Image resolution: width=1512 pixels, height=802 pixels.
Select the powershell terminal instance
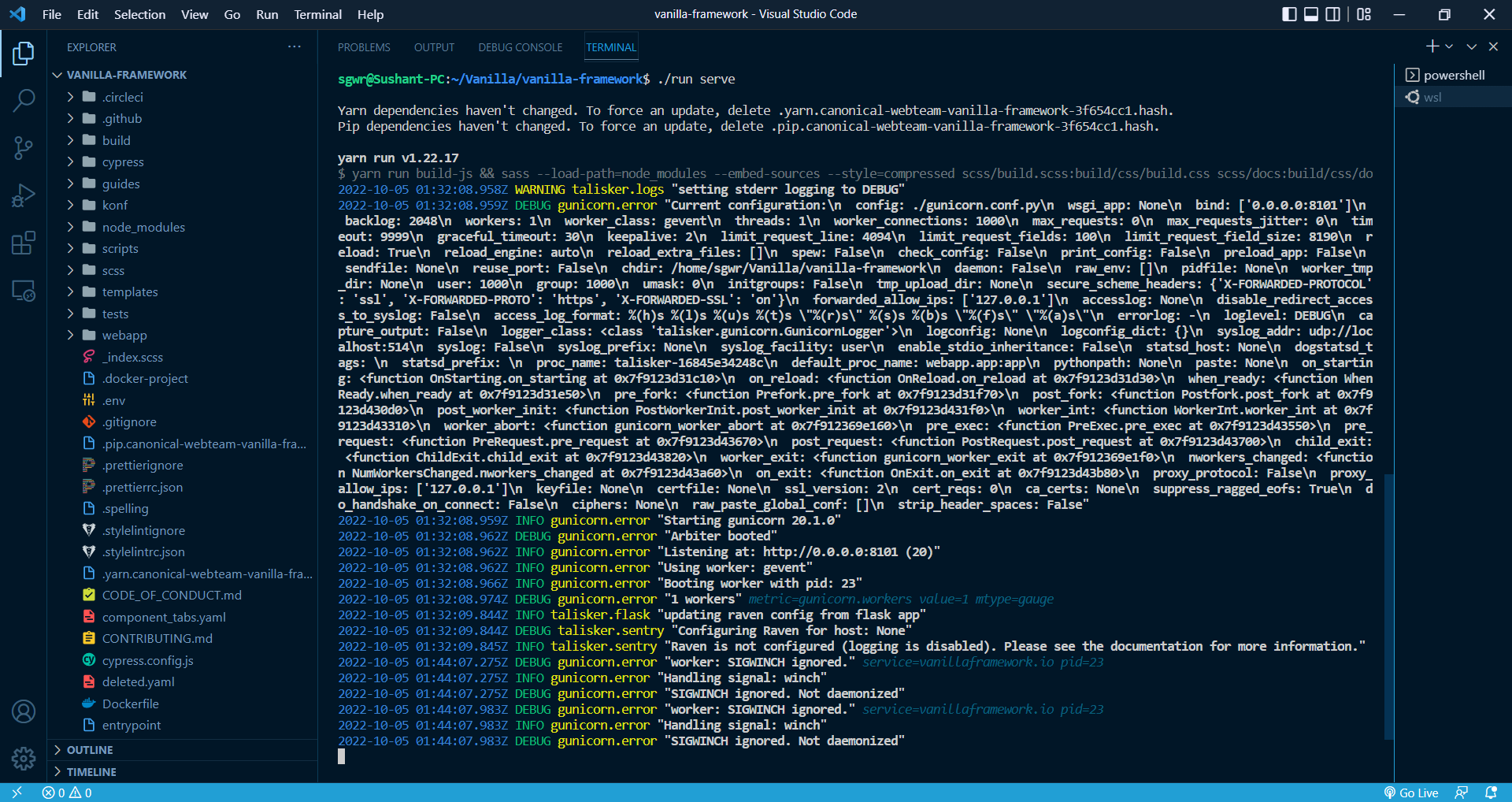pos(1453,75)
